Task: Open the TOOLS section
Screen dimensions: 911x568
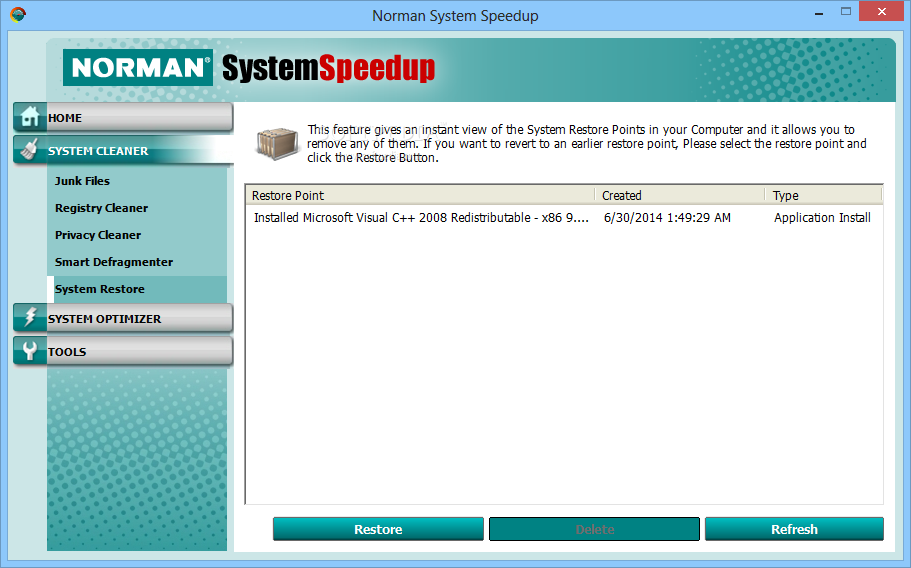Action: pos(123,351)
